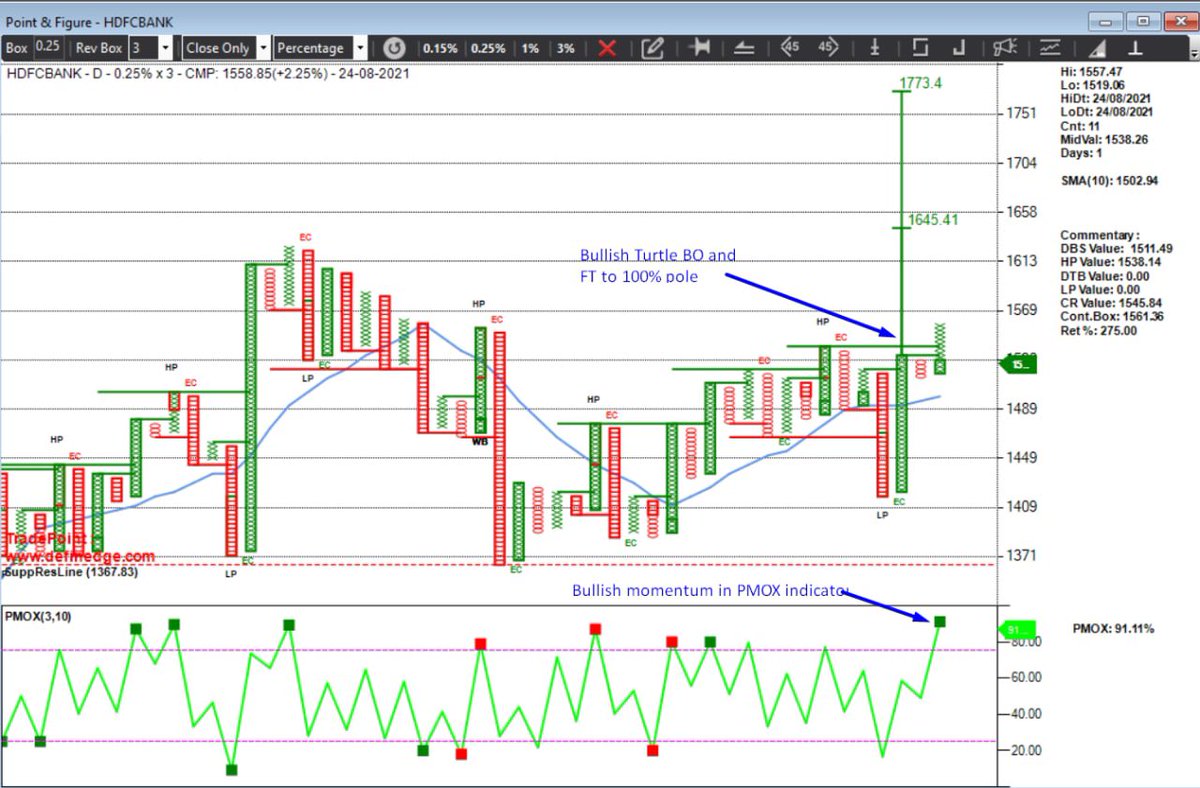Image resolution: width=1200 pixels, height=788 pixels.
Task: Click the MidVal: 1538.26 value
Action: (1104, 140)
